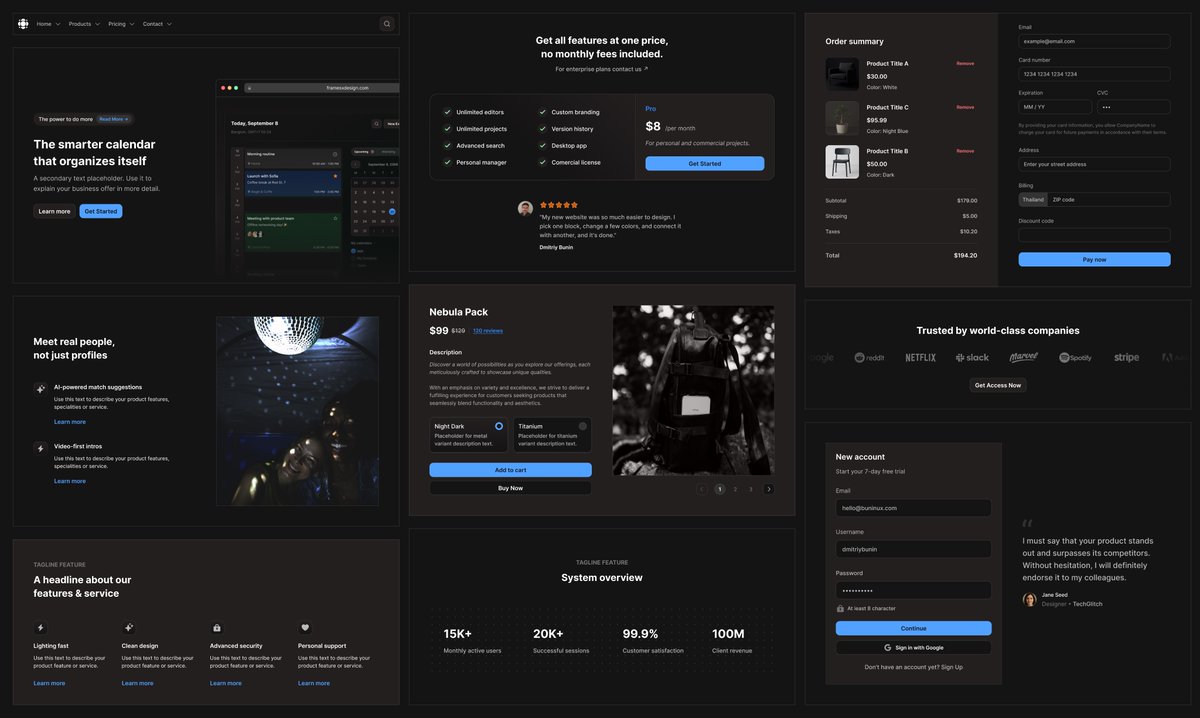Click the Discount code input field
Screen dimensions: 1200x718
tap(1094, 235)
